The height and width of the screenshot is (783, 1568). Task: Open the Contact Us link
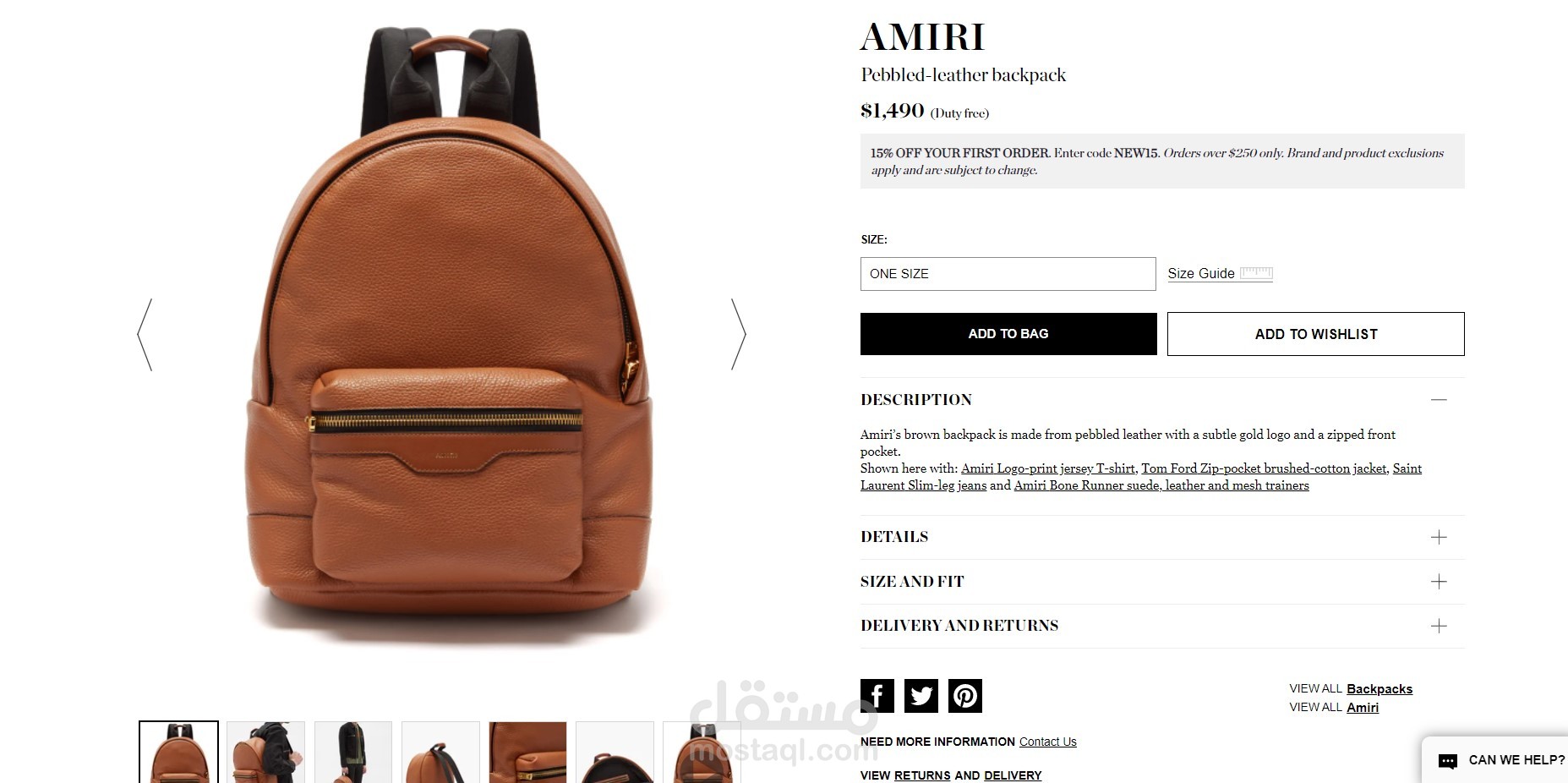pos(1048,742)
